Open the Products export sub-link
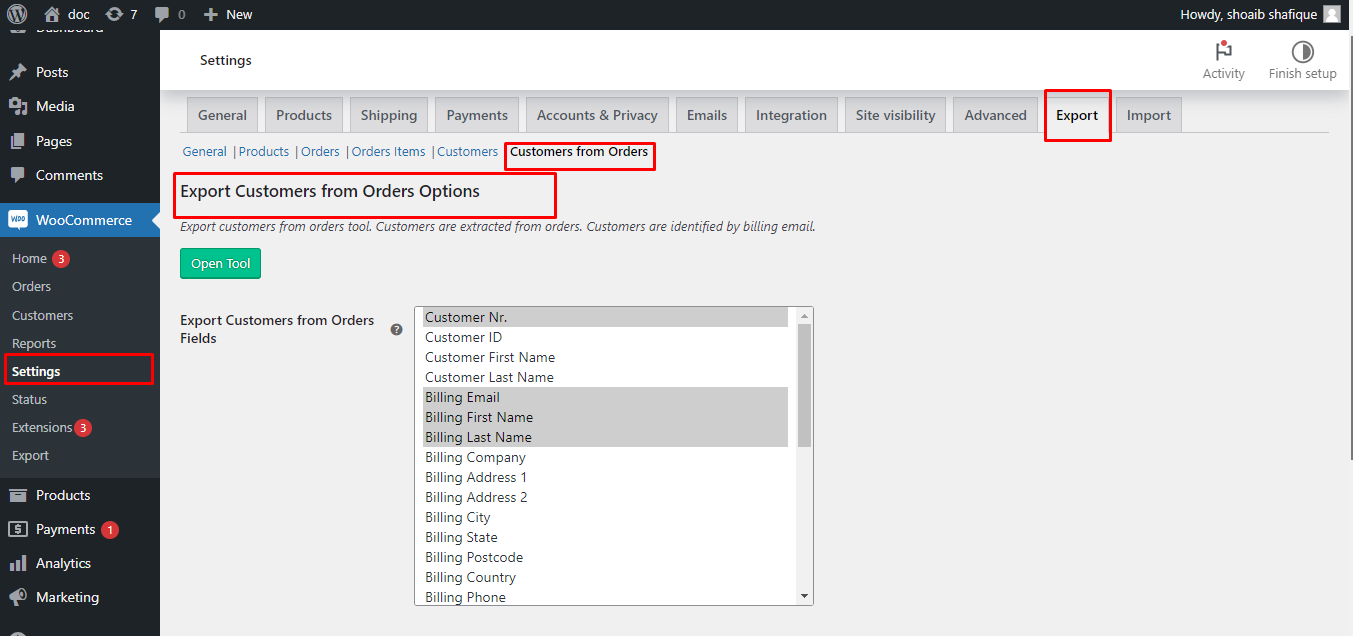This screenshot has height=636, width=1353. tap(264, 152)
